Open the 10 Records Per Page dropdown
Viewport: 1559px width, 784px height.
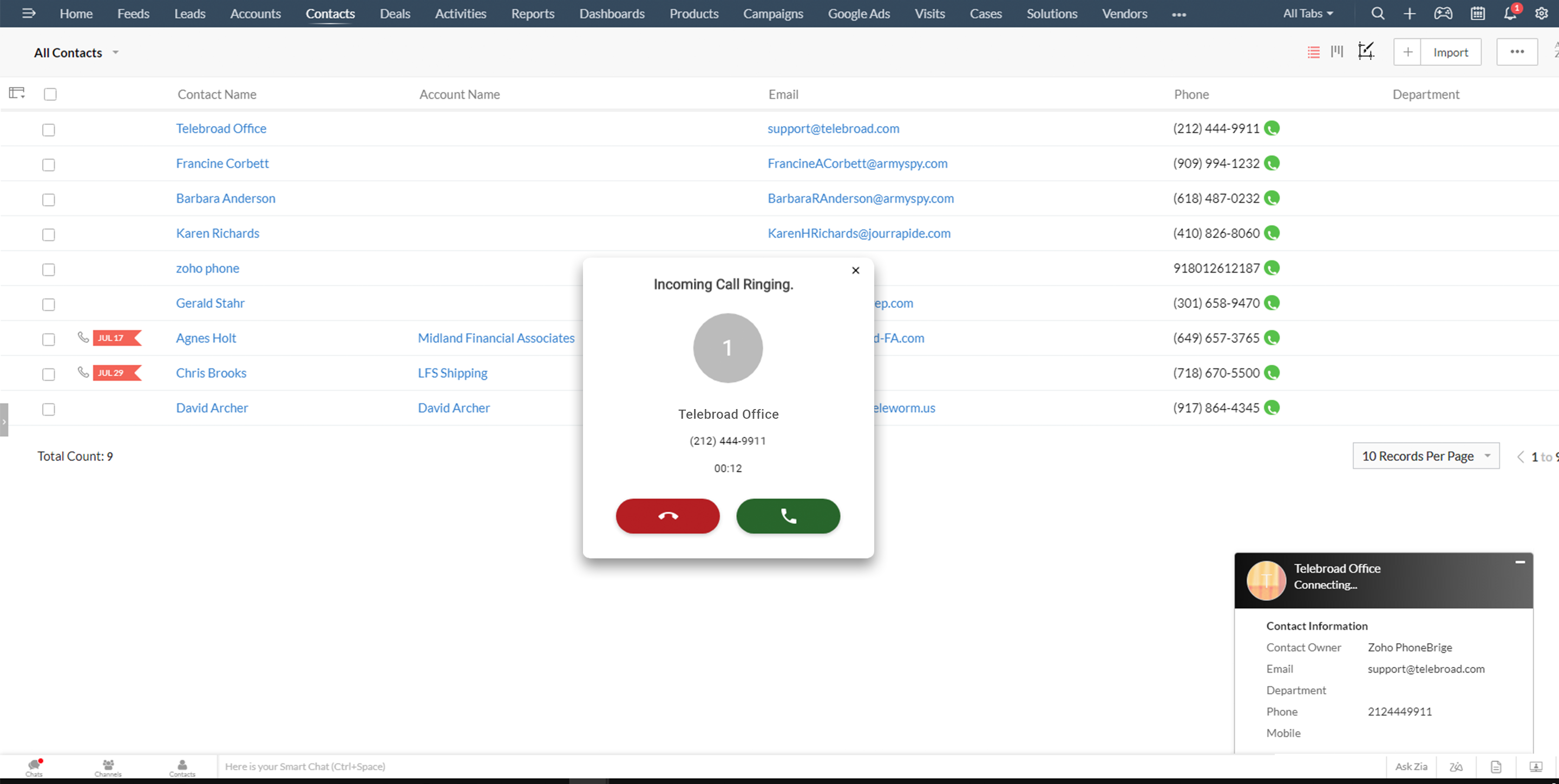1426,456
